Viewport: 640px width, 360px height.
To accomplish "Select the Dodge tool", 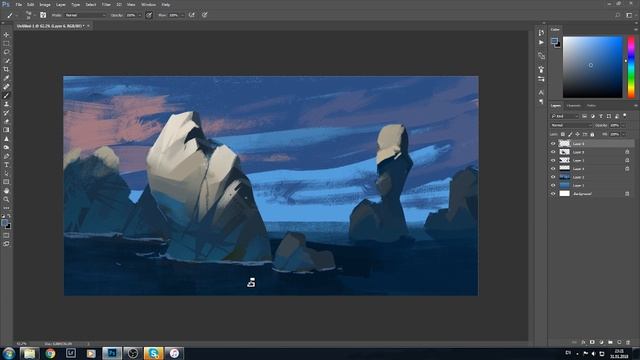I will [x=6, y=147].
